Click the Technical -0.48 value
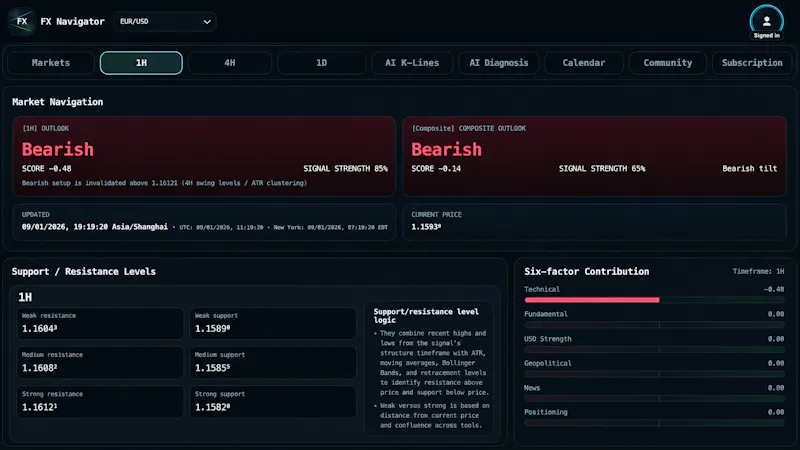 [x=774, y=289]
